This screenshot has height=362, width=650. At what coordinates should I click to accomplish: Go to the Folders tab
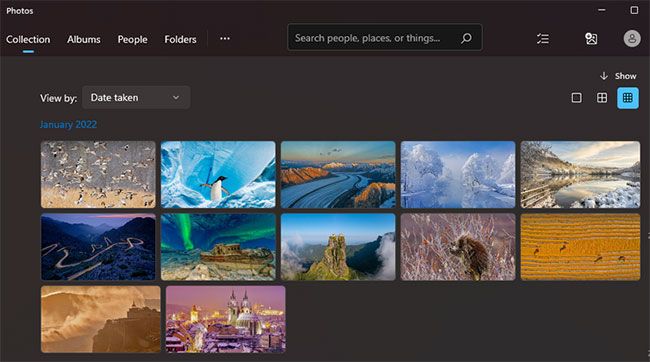pyautogui.click(x=180, y=39)
